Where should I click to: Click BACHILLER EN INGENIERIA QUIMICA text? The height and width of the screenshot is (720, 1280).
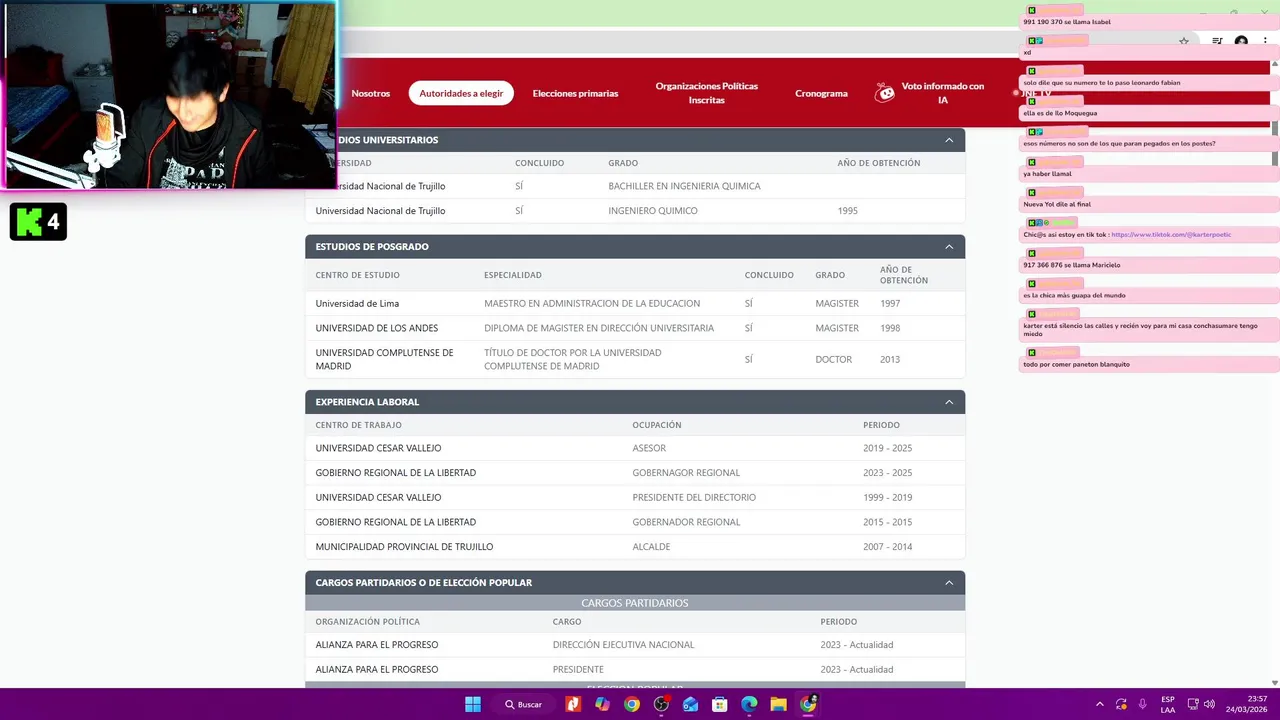pos(684,186)
